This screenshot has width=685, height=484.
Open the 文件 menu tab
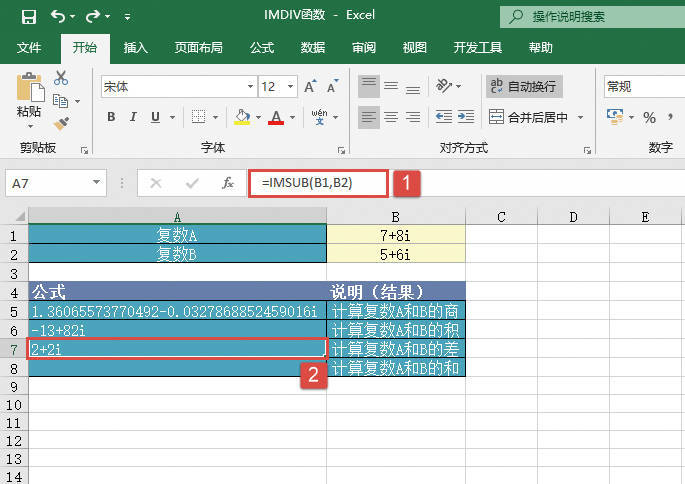29,47
